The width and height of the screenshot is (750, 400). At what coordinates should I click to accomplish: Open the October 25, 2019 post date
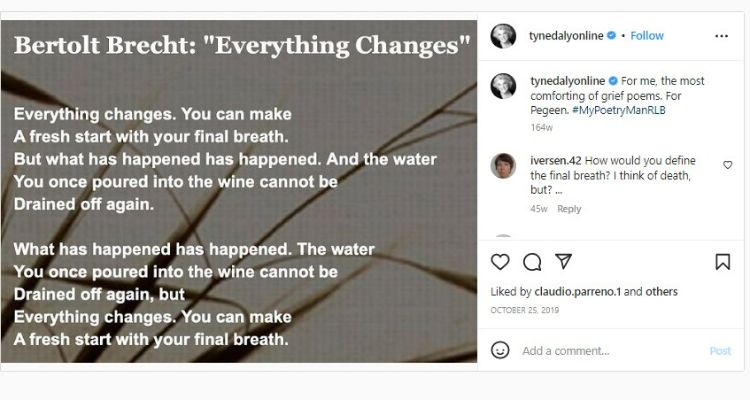pyautogui.click(x=526, y=310)
